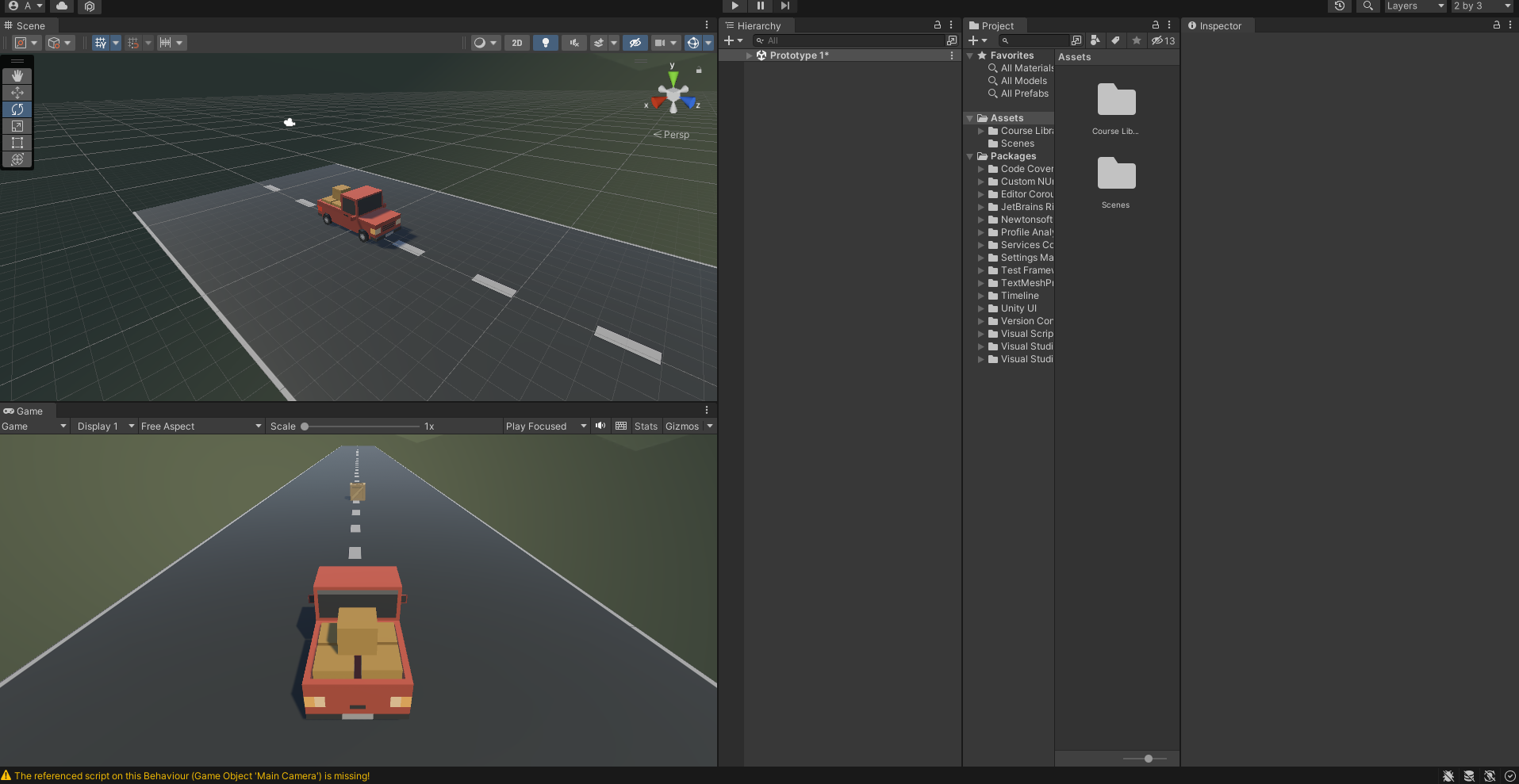Expand the Prototype 1 scene in Hierarchy

[x=749, y=55]
